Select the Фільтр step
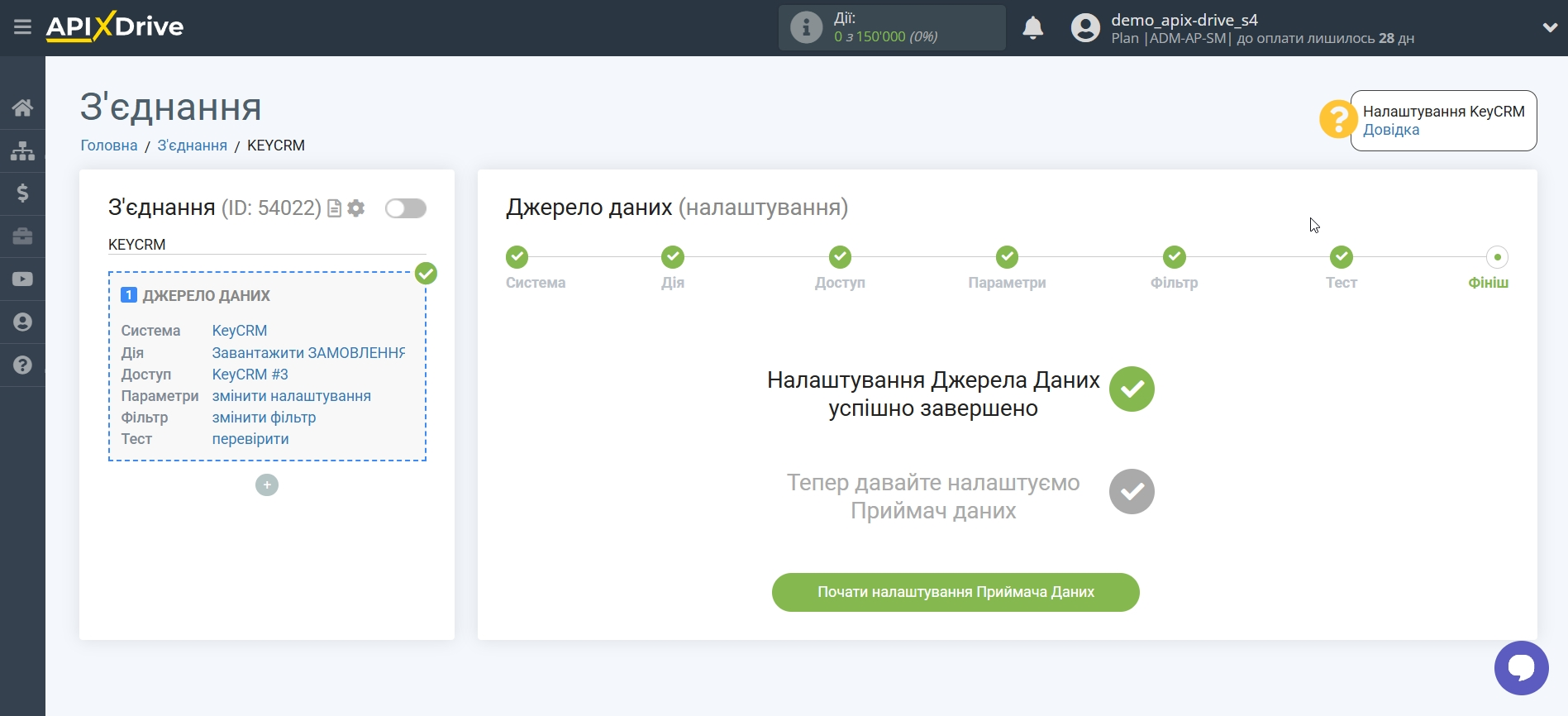 pyautogui.click(x=1175, y=257)
